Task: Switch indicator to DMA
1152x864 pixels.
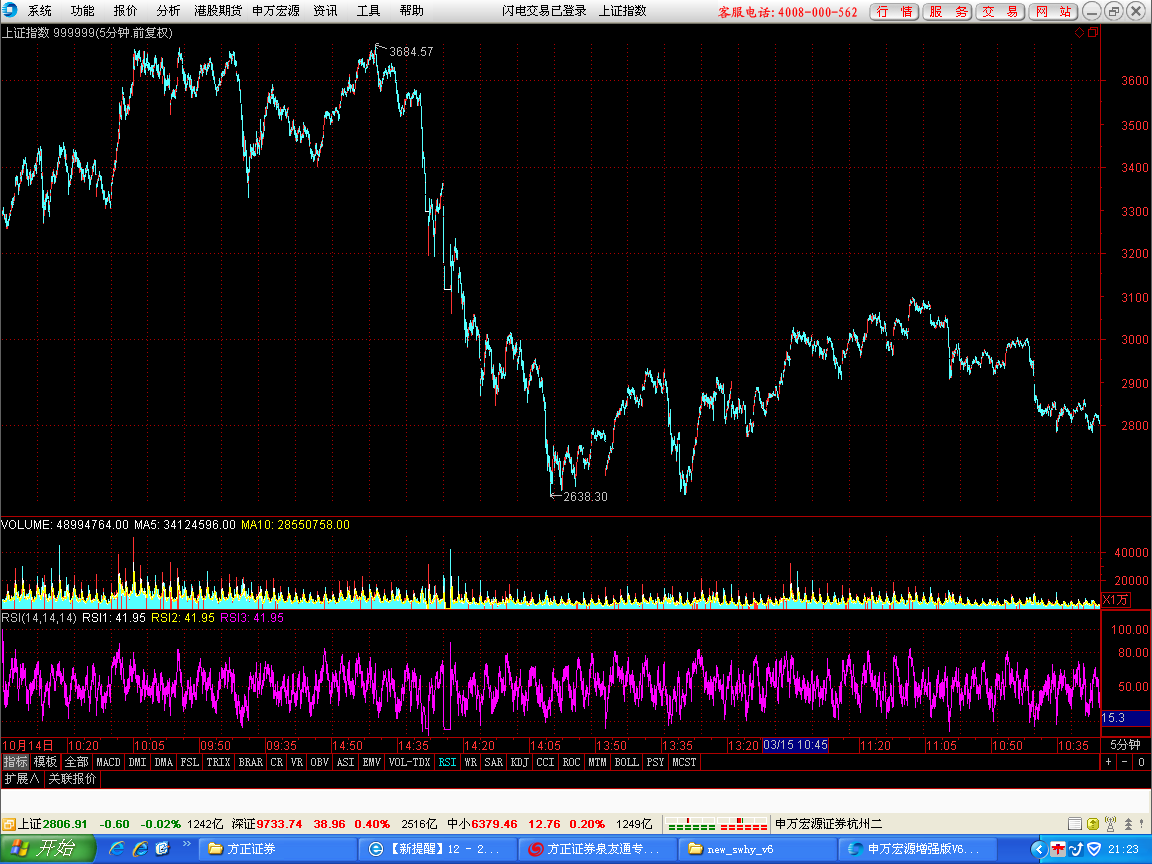Action: 164,762
